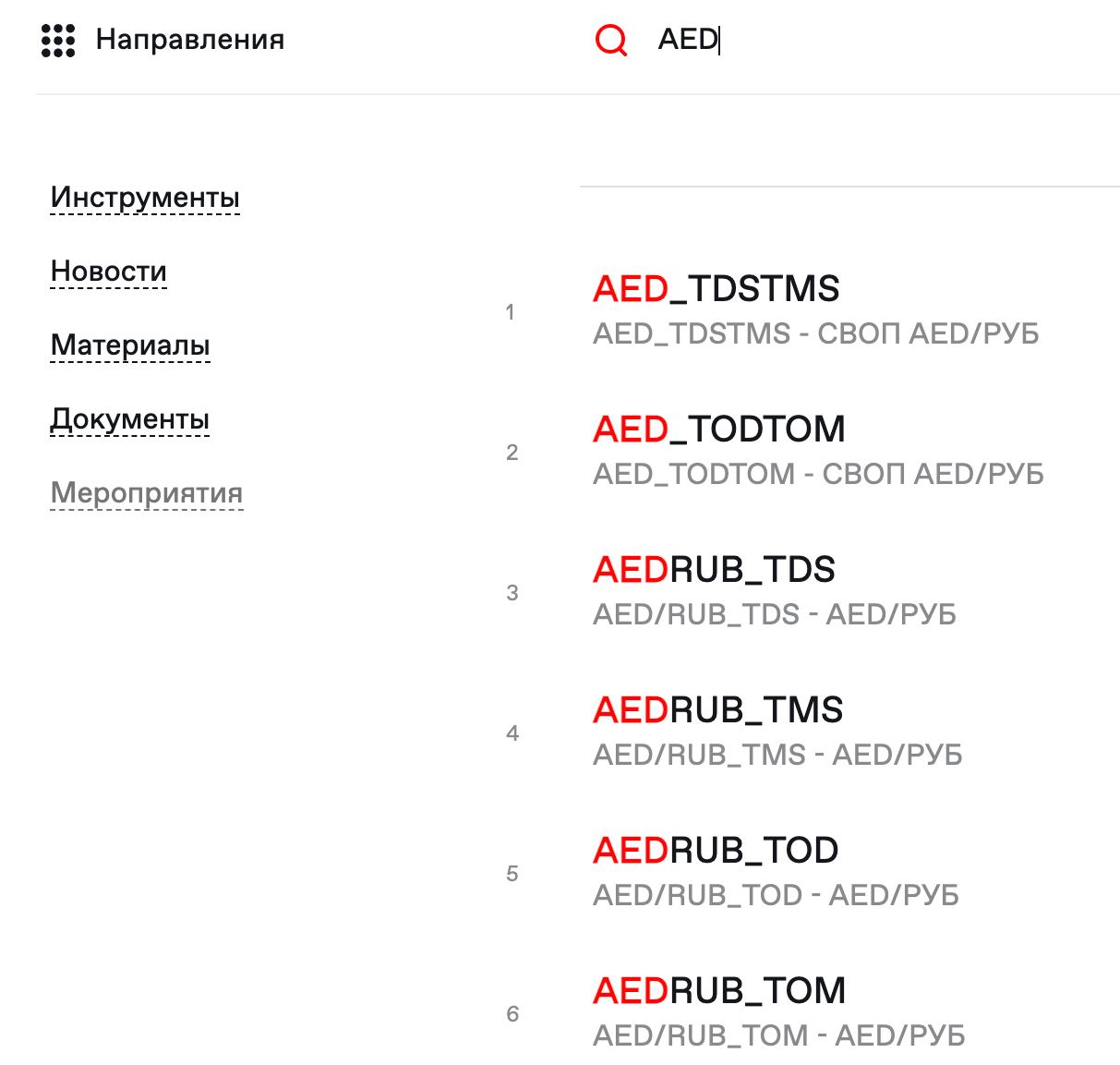Open the AED_TDSTMS swap instrument
1120x1065 pixels.
tap(717, 289)
